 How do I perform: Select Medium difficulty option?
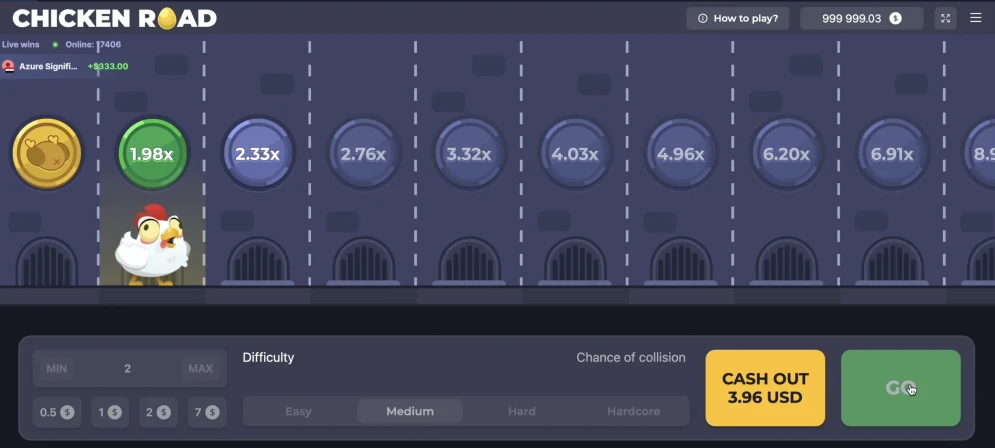point(410,411)
